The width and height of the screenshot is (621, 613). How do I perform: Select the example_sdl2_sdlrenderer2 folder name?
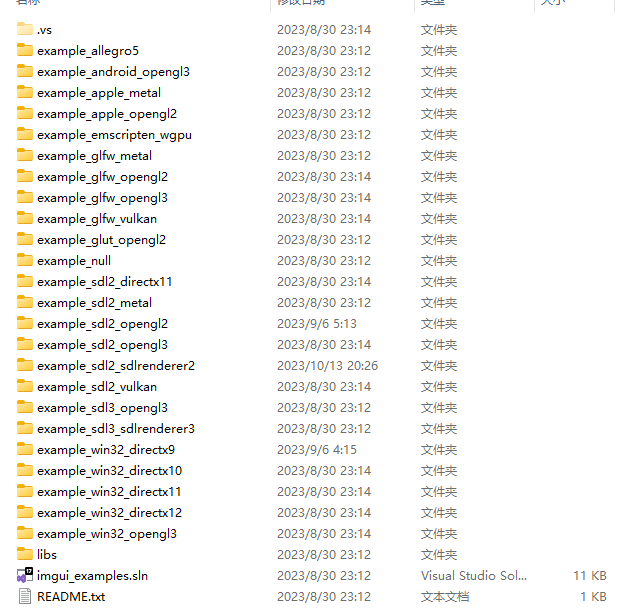coord(116,366)
